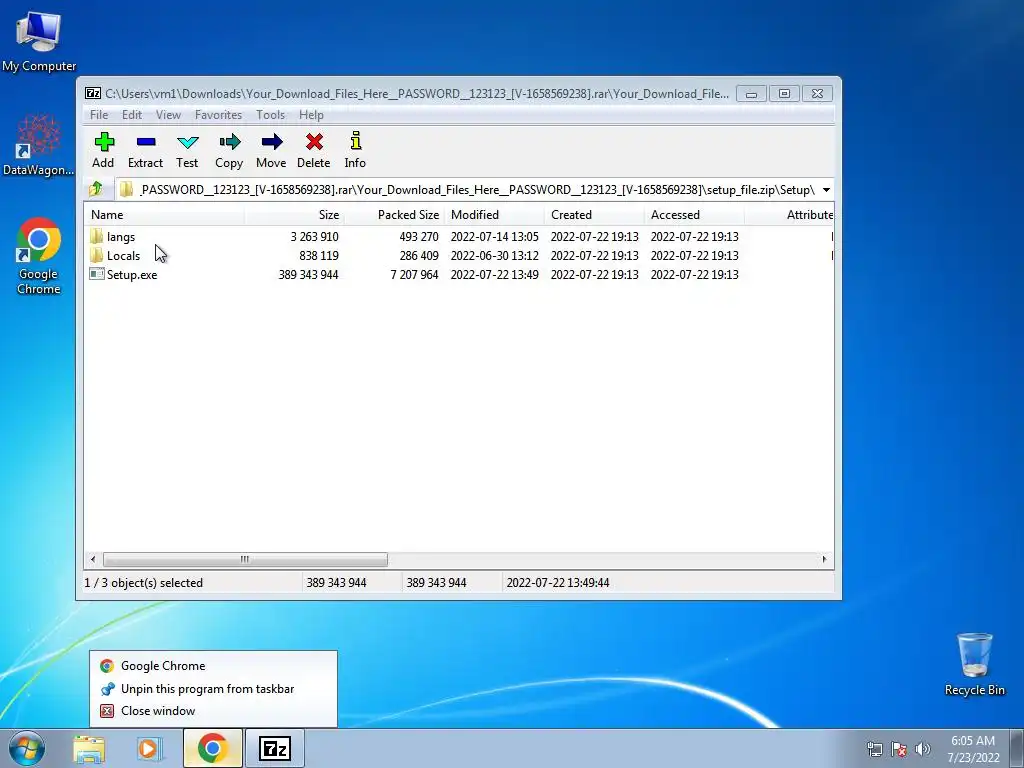Open the Info tool
Screen dimensions: 1024x768
coord(355,151)
